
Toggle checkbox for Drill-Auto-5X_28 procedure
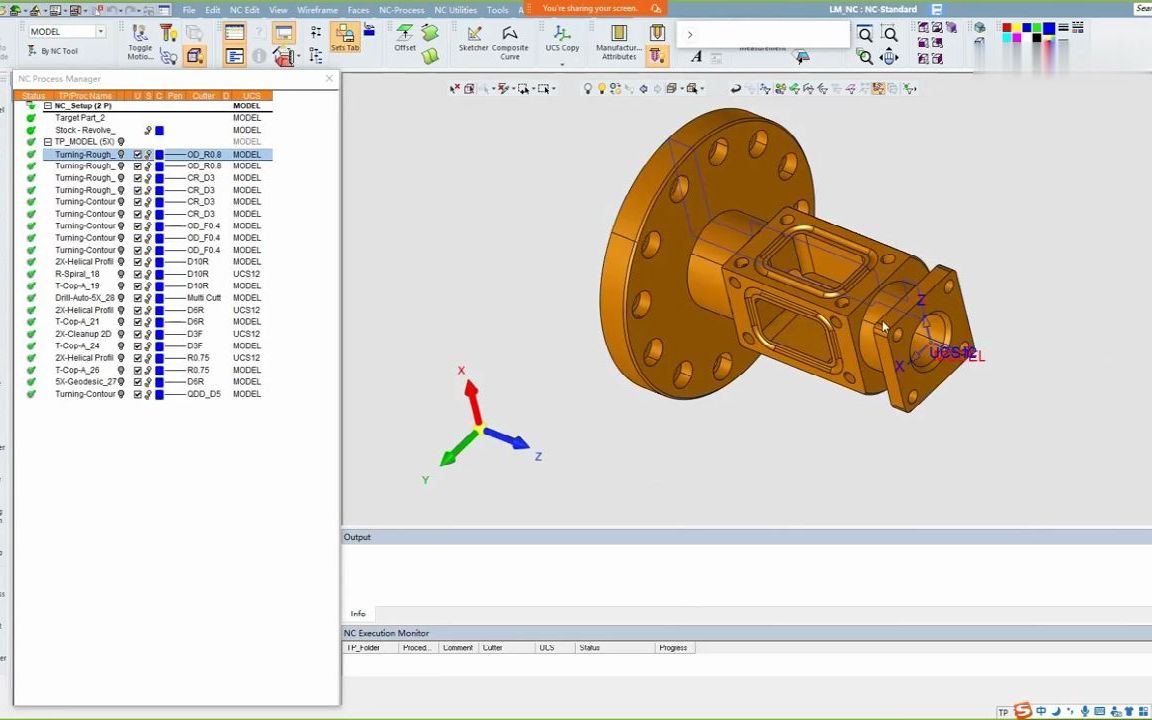[138, 298]
